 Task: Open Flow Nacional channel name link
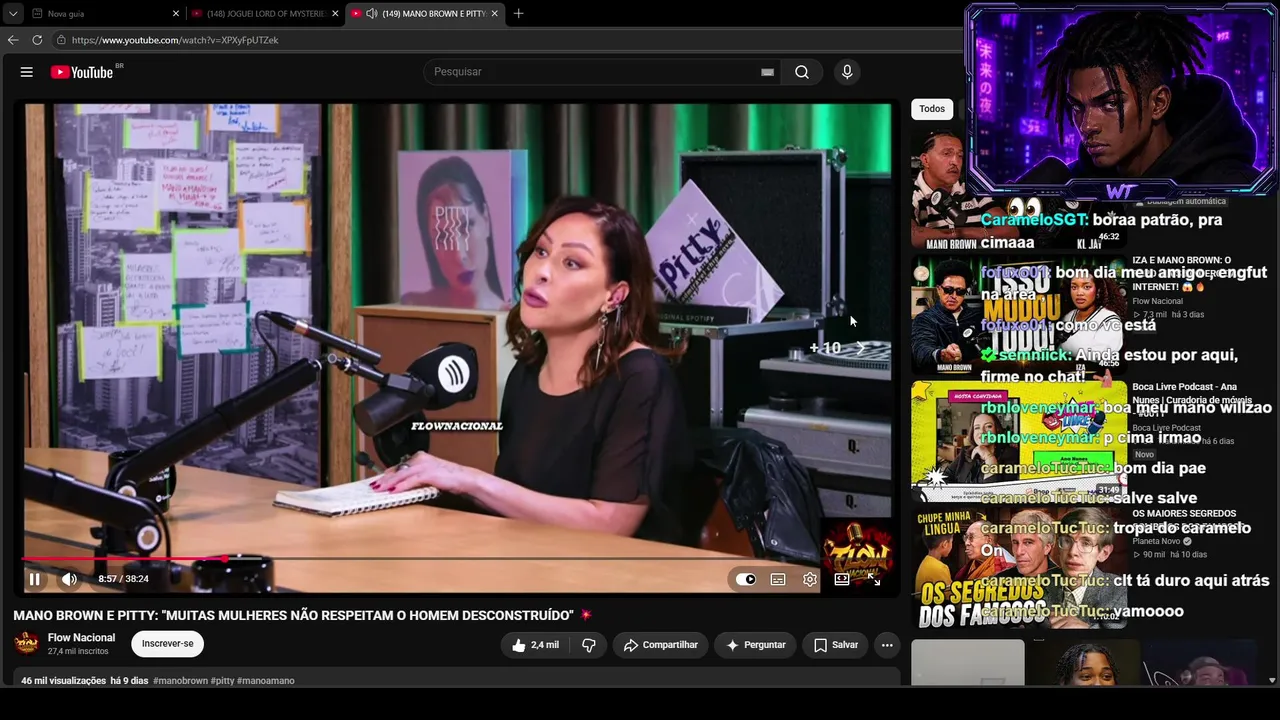point(81,638)
